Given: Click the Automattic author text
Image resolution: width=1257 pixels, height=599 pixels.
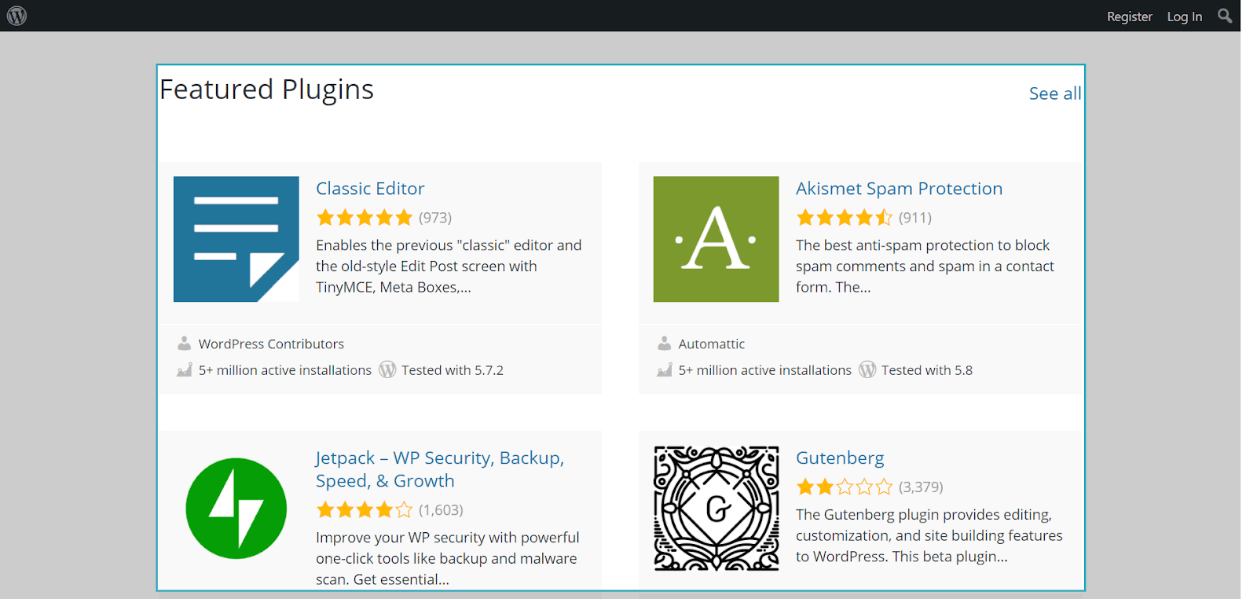Looking at the screenshot, I should (712, 343).
